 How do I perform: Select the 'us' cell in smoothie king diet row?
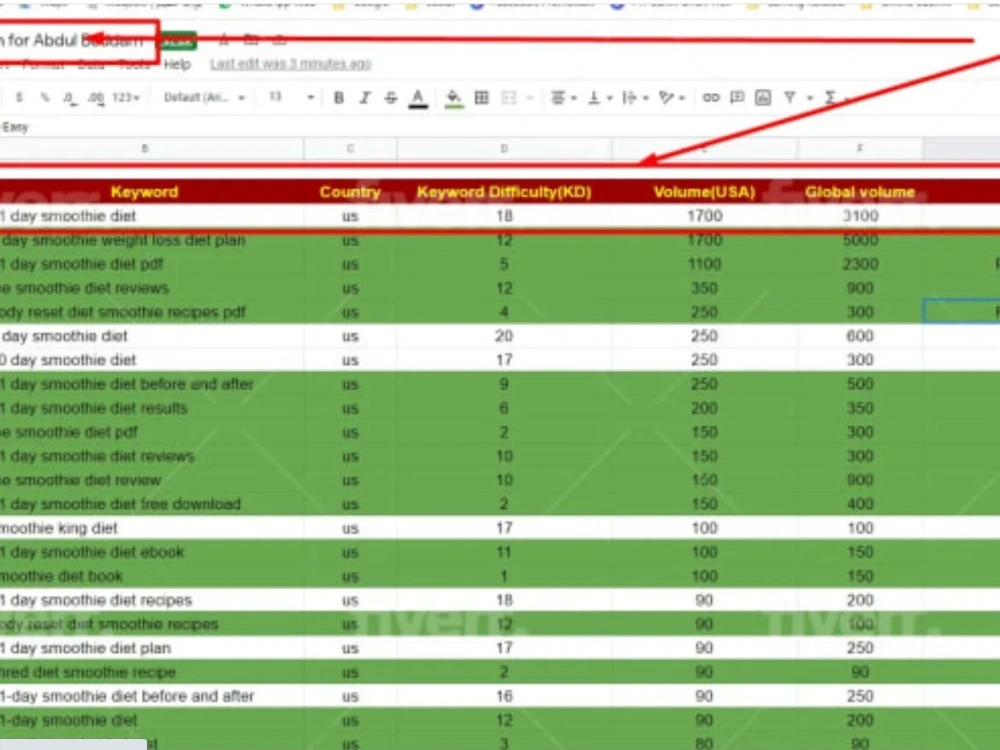(x=350, y=528)
